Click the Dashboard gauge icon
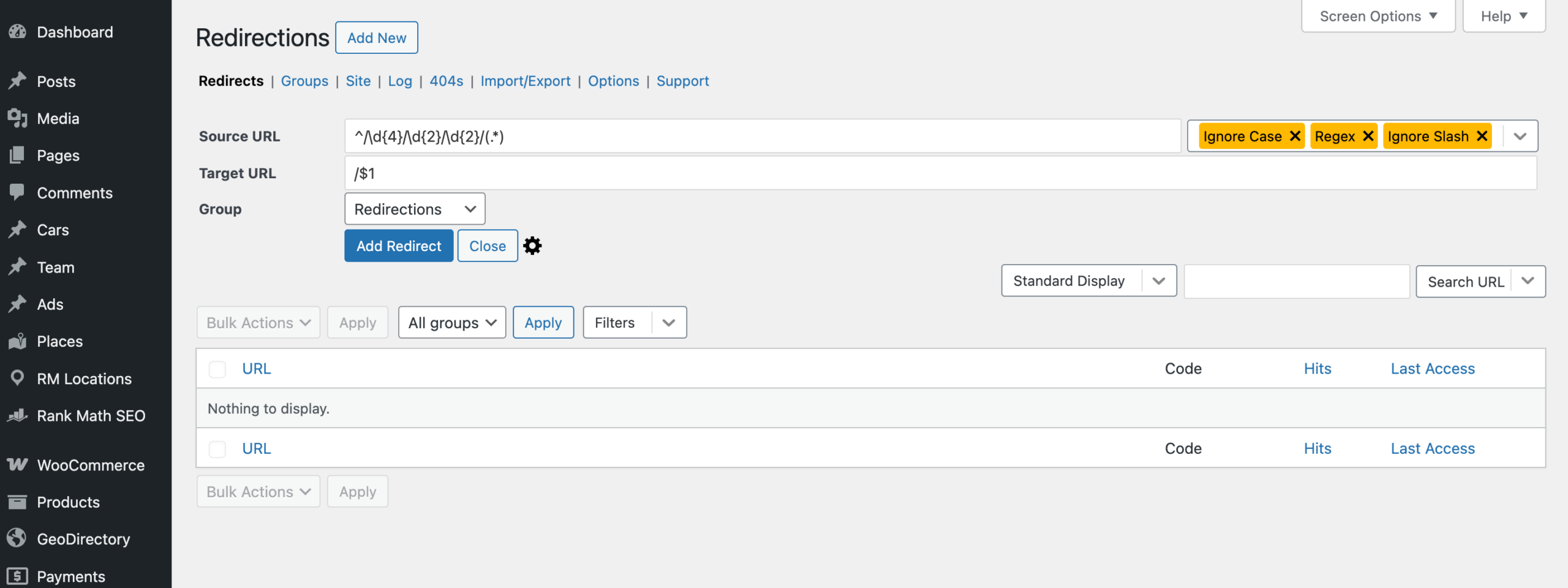 [x=17, y=32]
